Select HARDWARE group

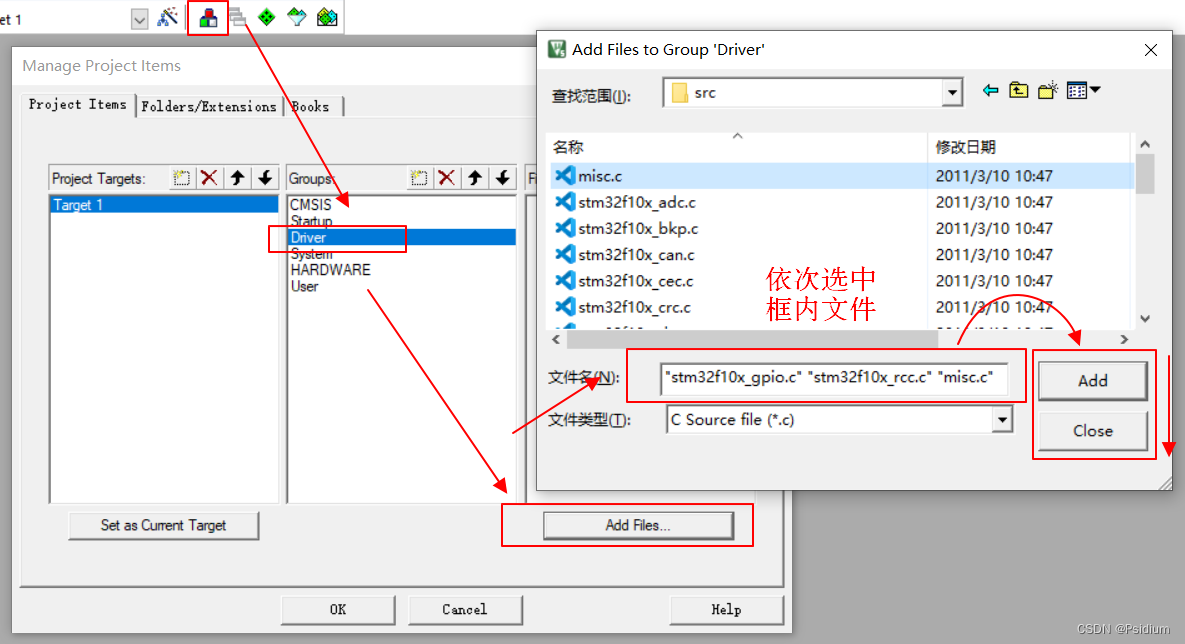click(x=330, y=270)
